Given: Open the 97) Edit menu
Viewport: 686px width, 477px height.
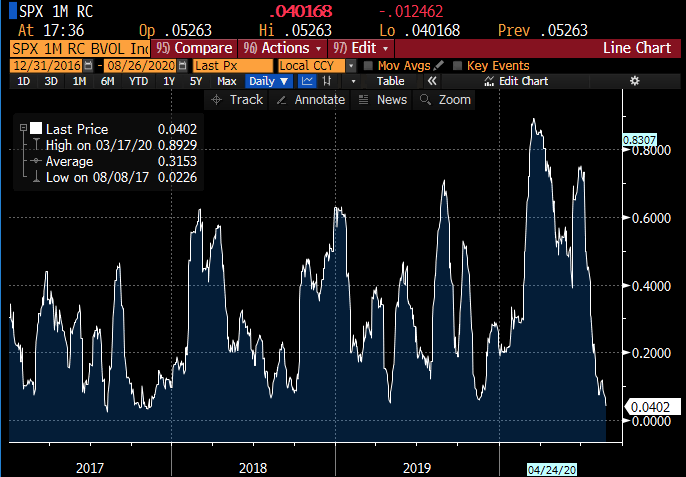Looking at the screenshot, I should [360, 48].
